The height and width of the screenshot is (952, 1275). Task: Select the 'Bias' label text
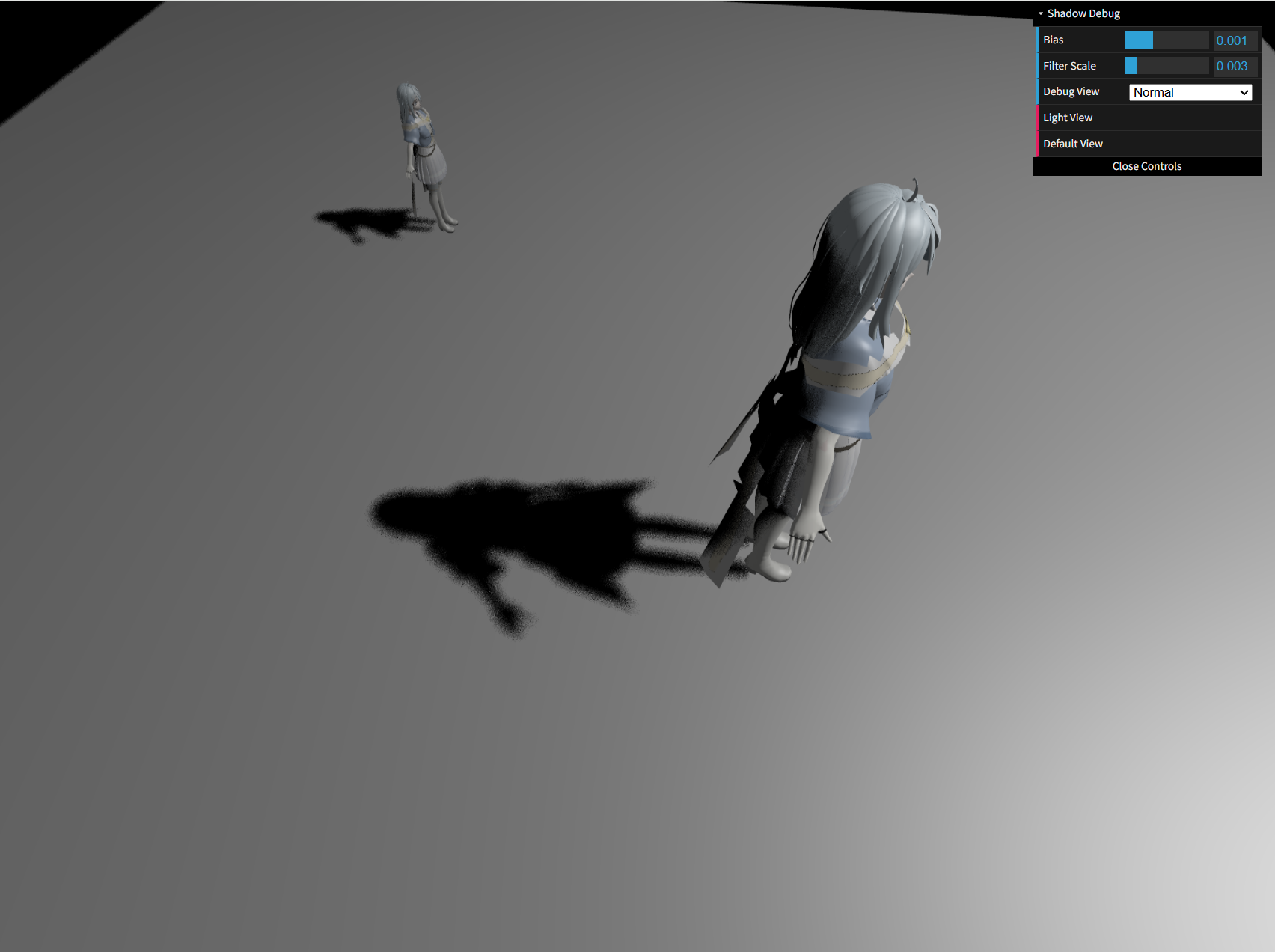1053,40
